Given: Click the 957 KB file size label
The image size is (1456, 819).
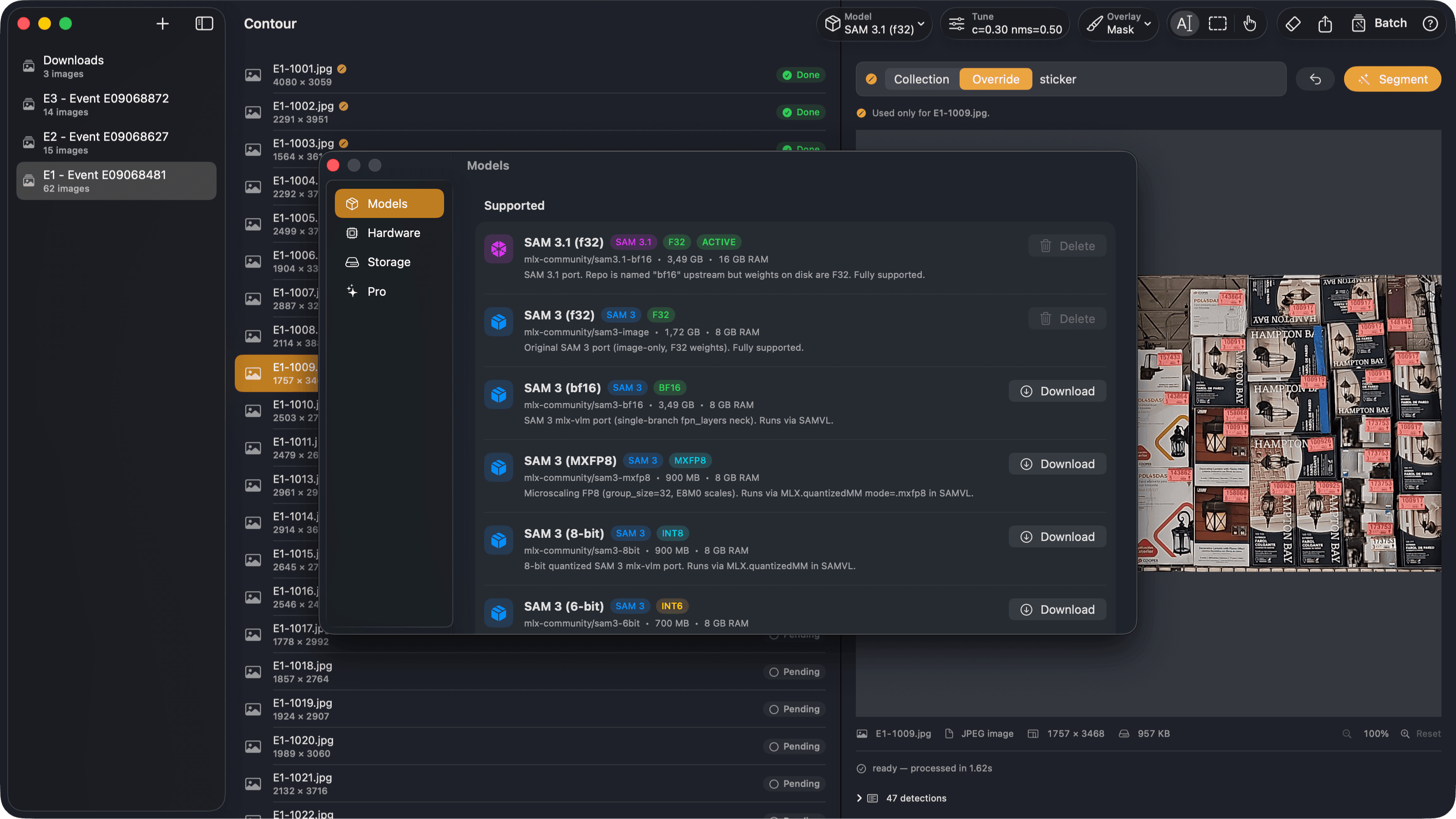Looking at the screenshot, I should coord(1153,733).
